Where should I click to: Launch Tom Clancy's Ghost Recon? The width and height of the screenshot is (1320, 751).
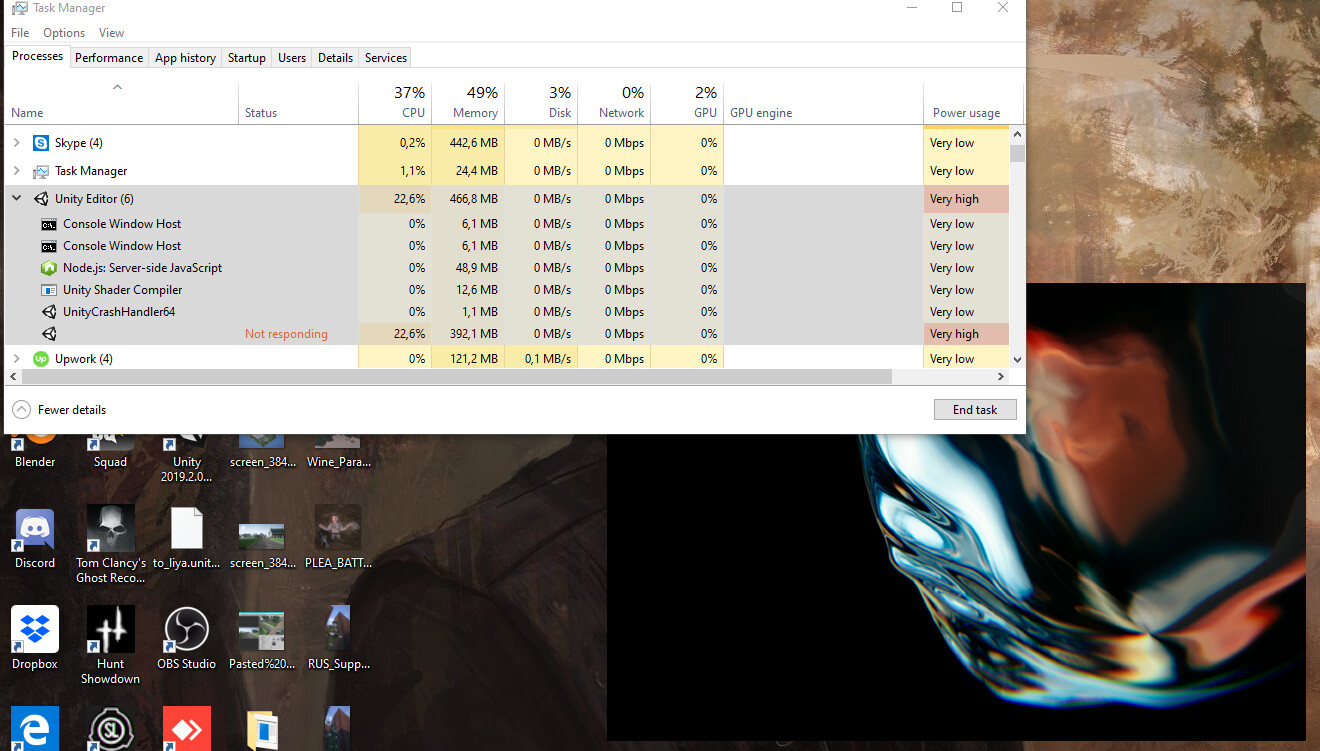[110, 528]
